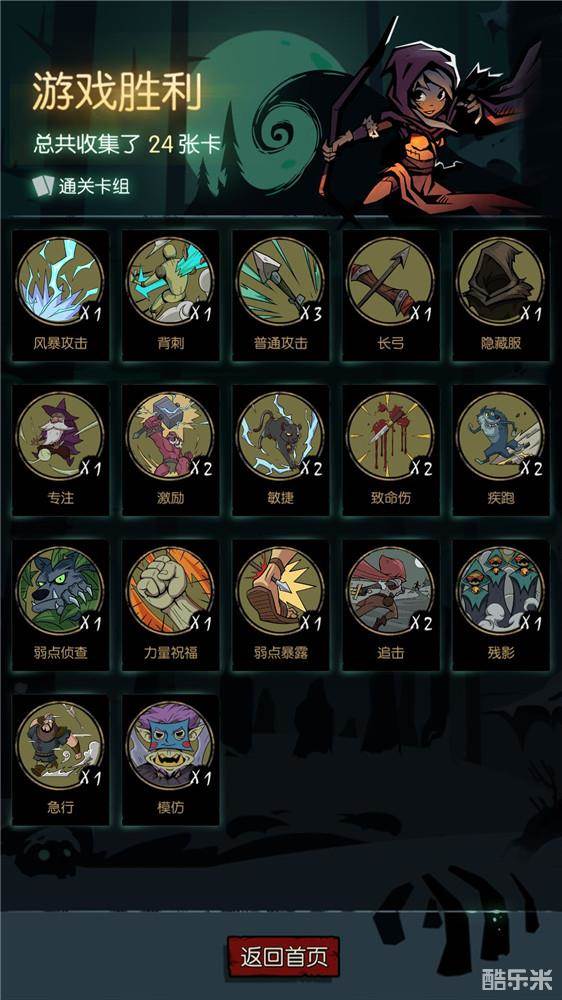View the 弱点侦查 wolf card
Image resolution: width=562 pixels, height=1000 pixels.
pyautogui.click(x=61, y=605)
